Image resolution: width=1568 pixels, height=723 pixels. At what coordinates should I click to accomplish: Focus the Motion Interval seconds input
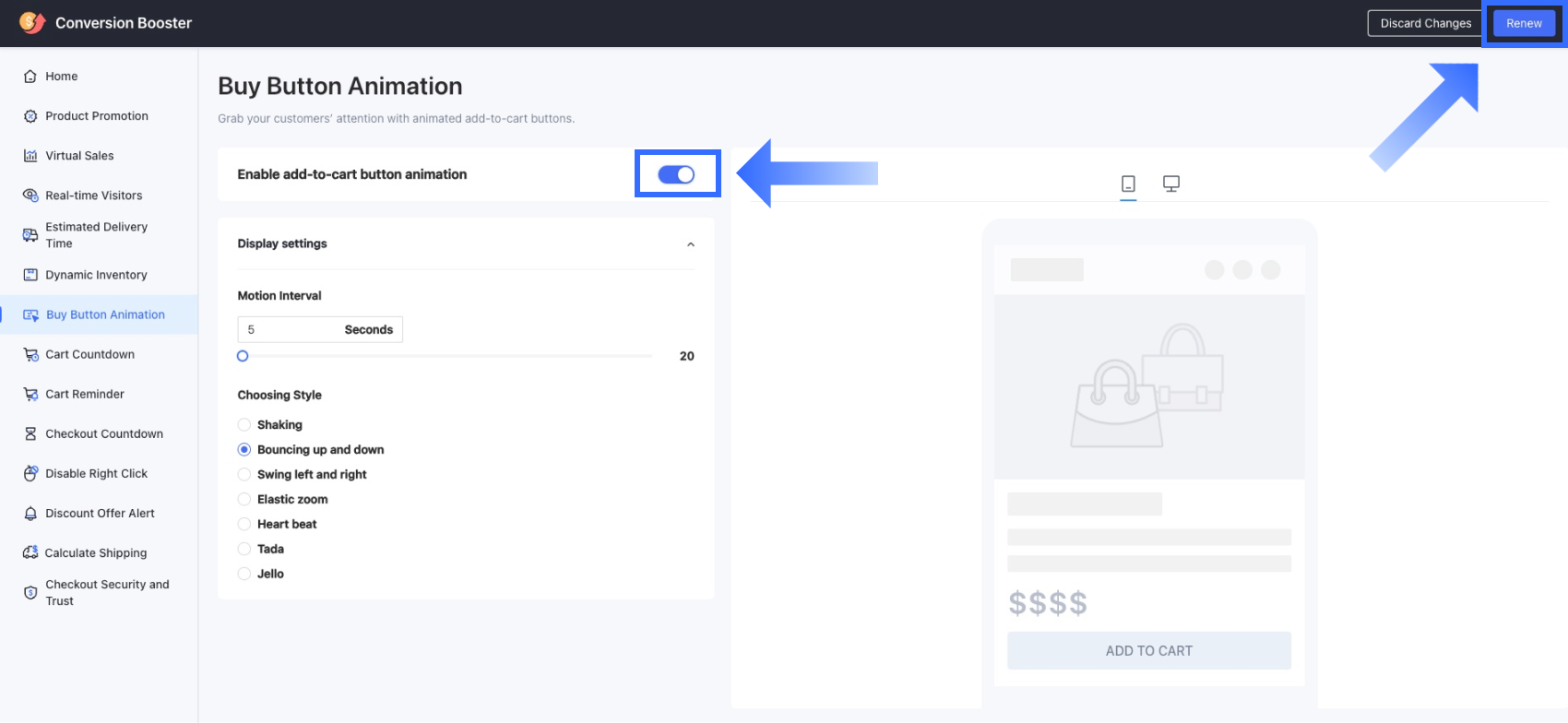click(320, 329)
